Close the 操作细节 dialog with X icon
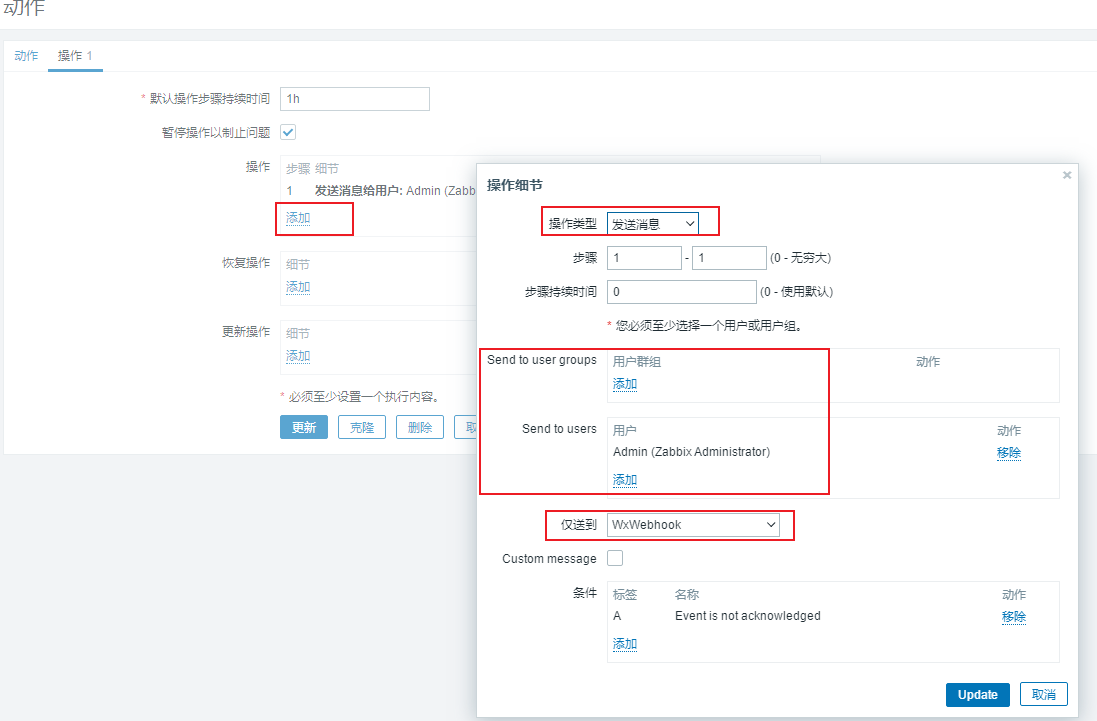 1066,174
